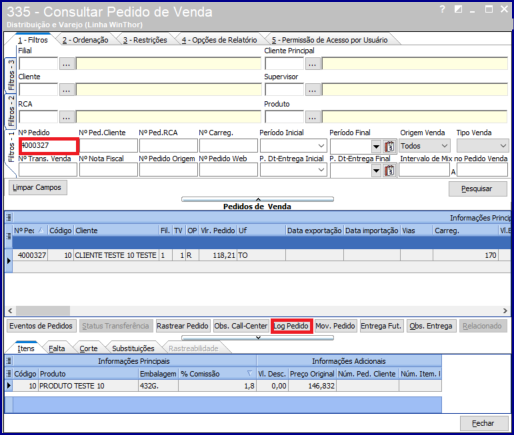Open the Período Final calendar icon
Image resolution: width=514 pixels, height=435 pixels.
389,146
